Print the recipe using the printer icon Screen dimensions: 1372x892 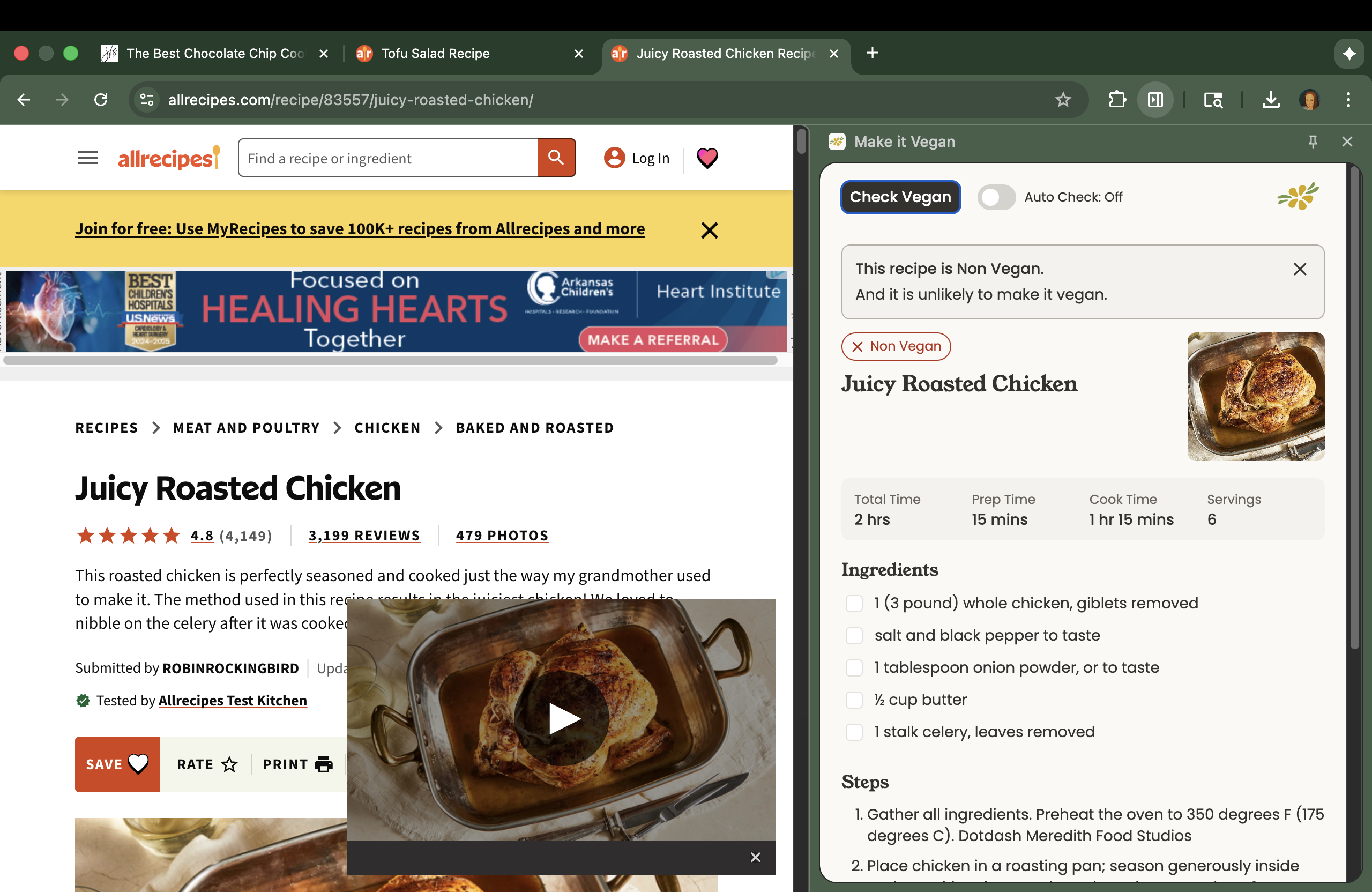click(323, 764)
